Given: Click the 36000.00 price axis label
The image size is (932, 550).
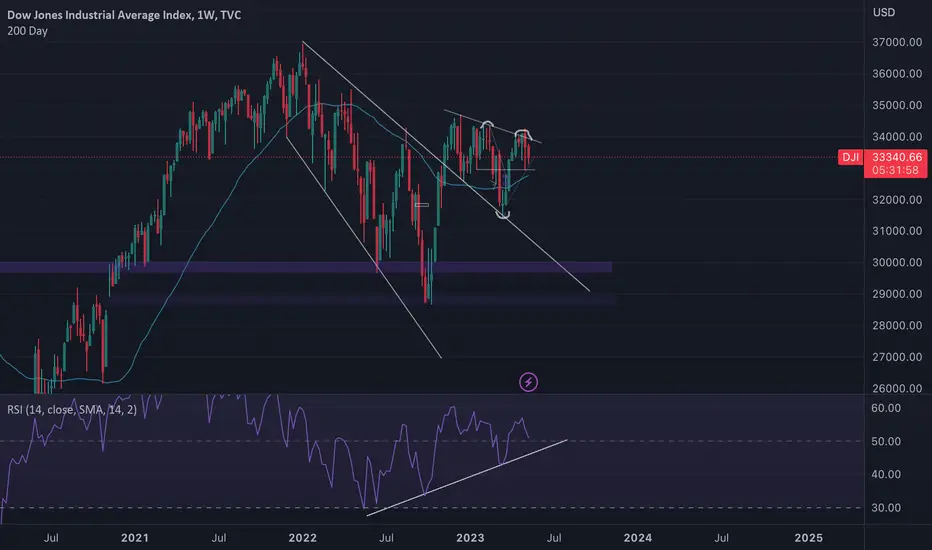Looking at the screenshot, I should point(896,74).
